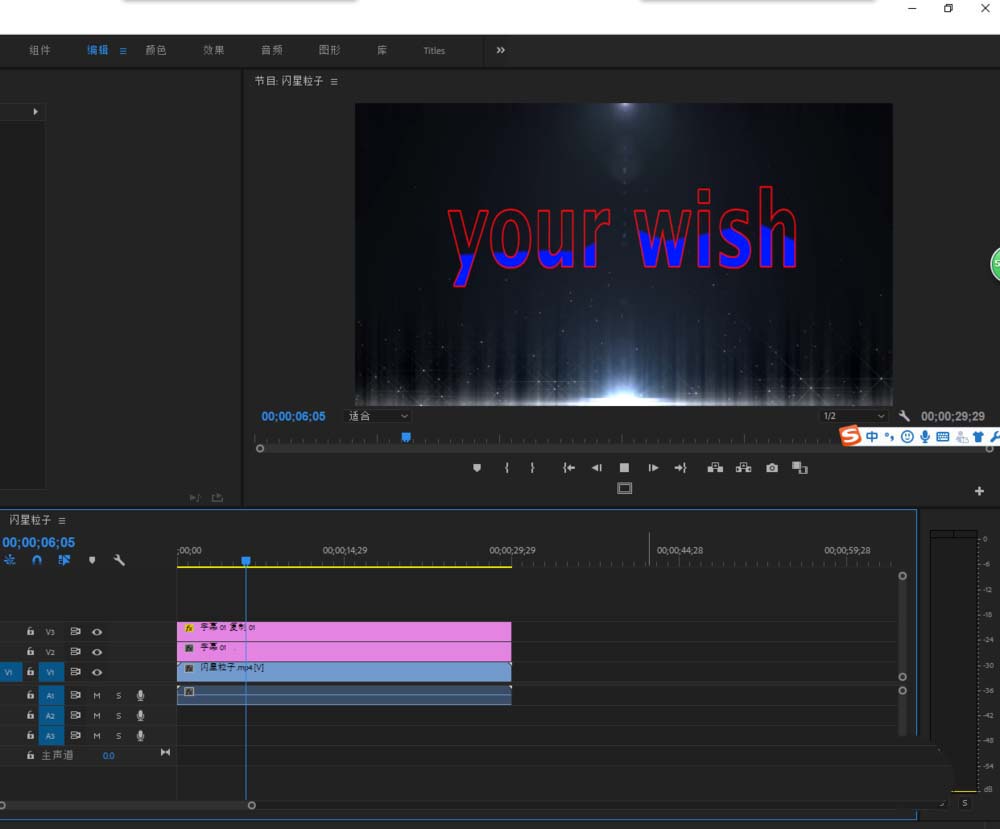This screenshot has height=829, width=1000.
Task: Add marker button in program monitor
Action: point(476,468)
